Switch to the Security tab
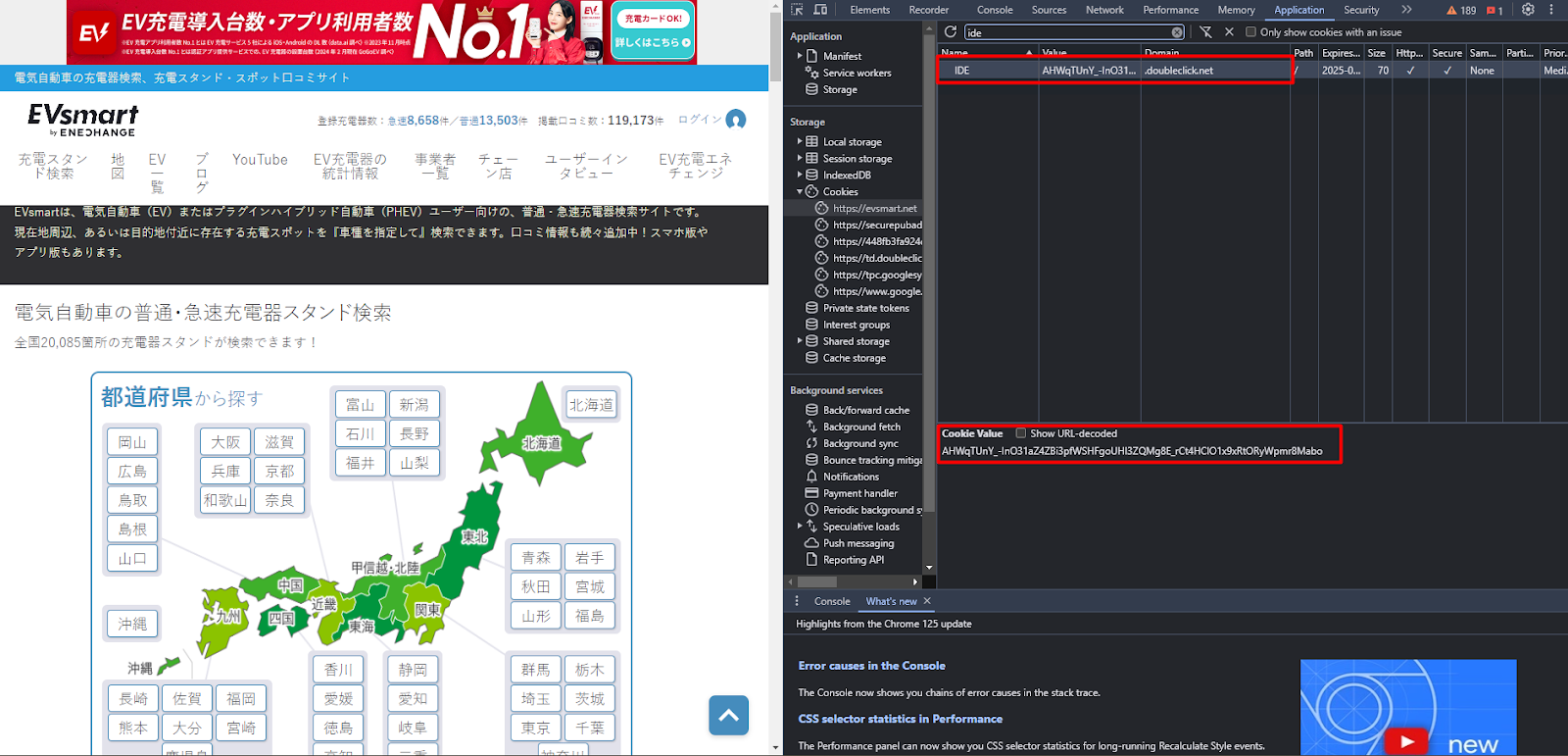 [x=1361, y=10]
